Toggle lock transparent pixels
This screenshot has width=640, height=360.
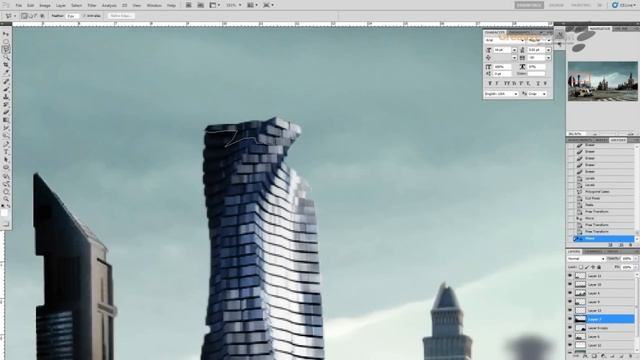coord(581,267)
